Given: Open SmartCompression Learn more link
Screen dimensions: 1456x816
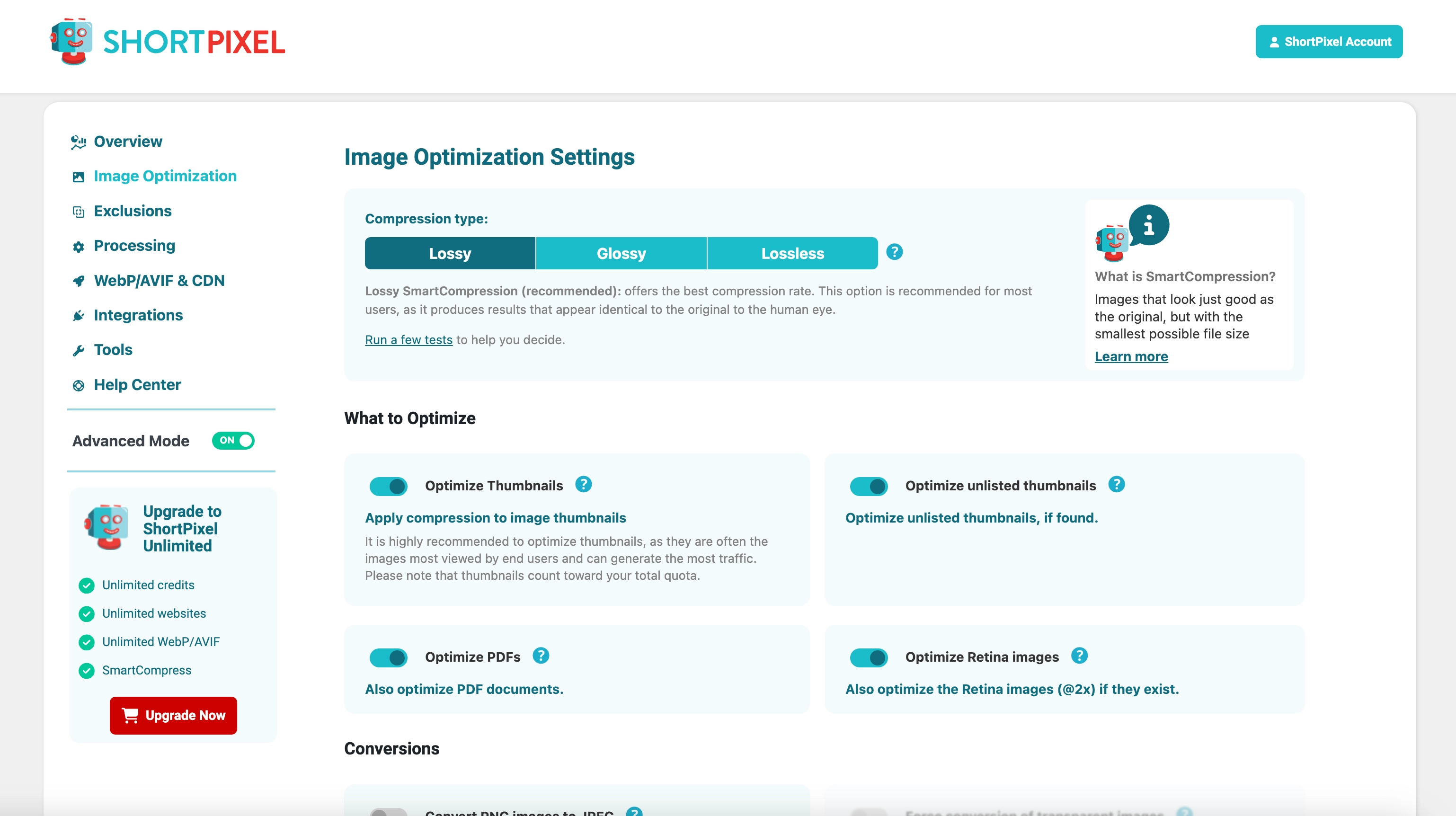Looking at the screenshot, I should (1131, 356).
